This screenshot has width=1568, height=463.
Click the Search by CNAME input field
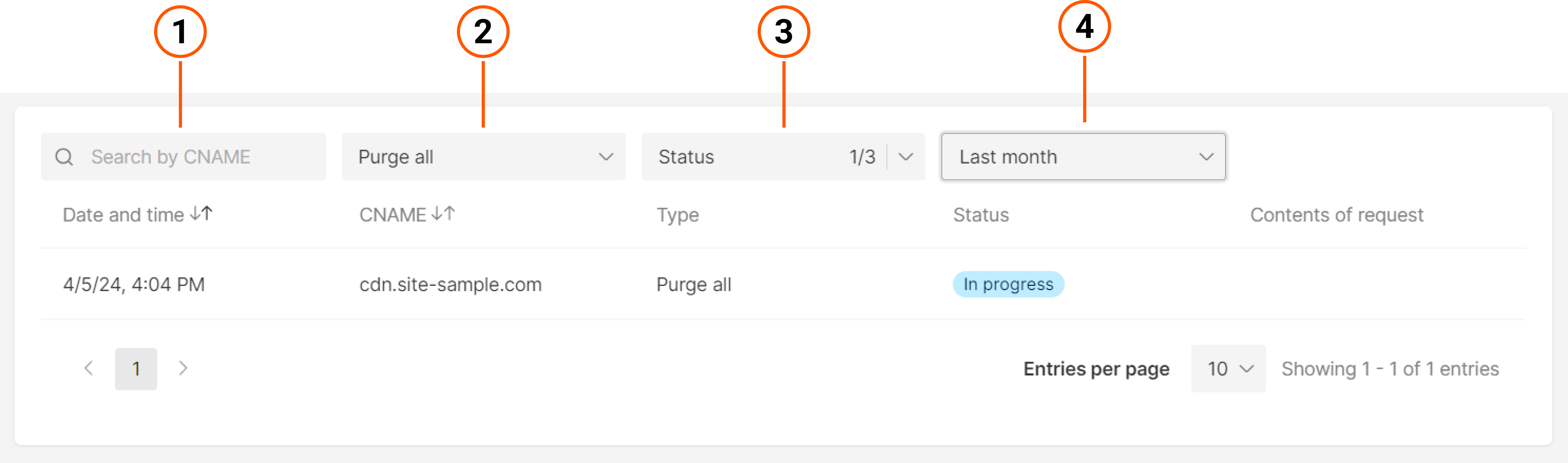tap(183, 156)
